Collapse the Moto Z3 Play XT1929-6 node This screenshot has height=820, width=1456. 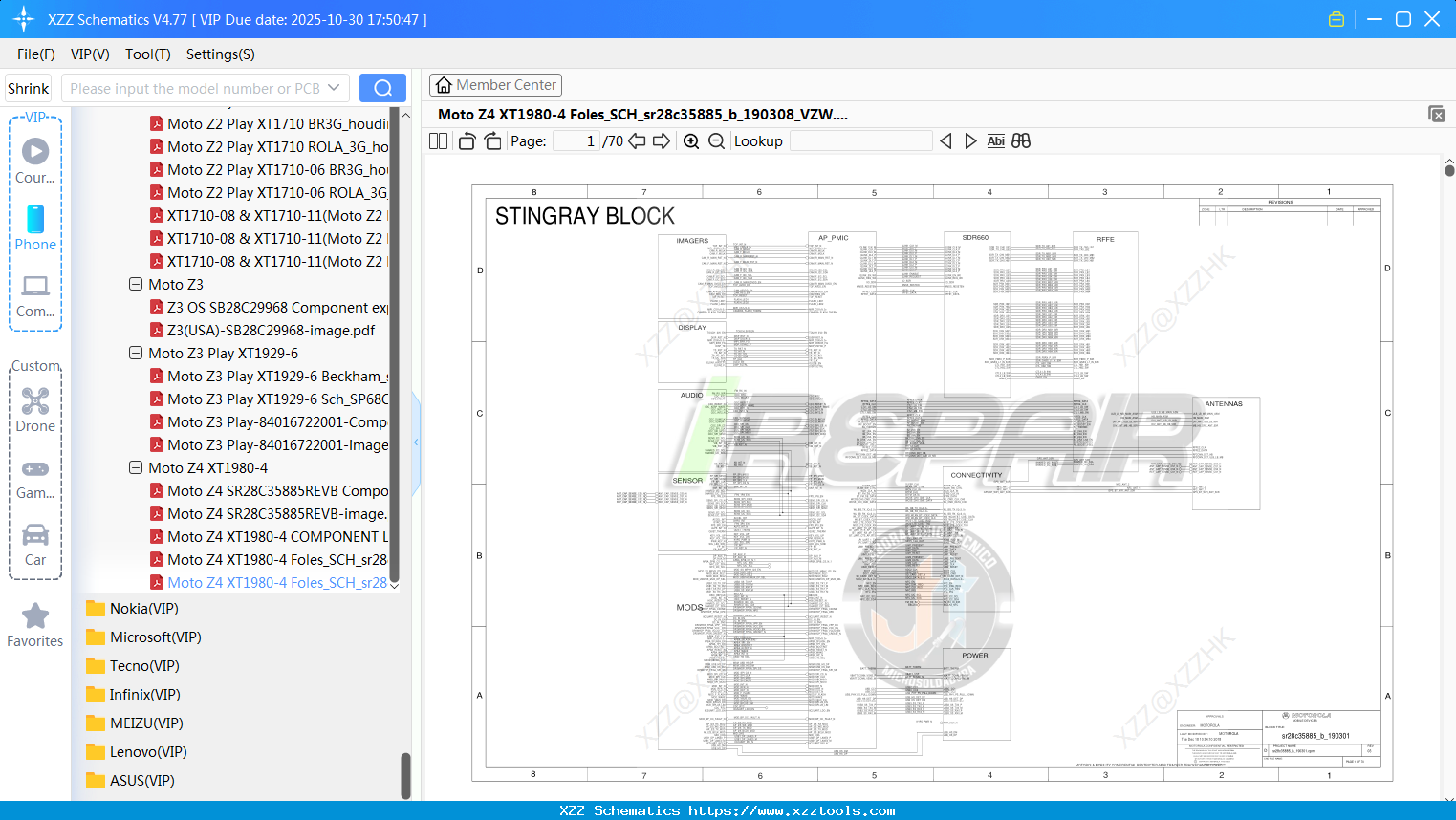click(x=136, y=354)
